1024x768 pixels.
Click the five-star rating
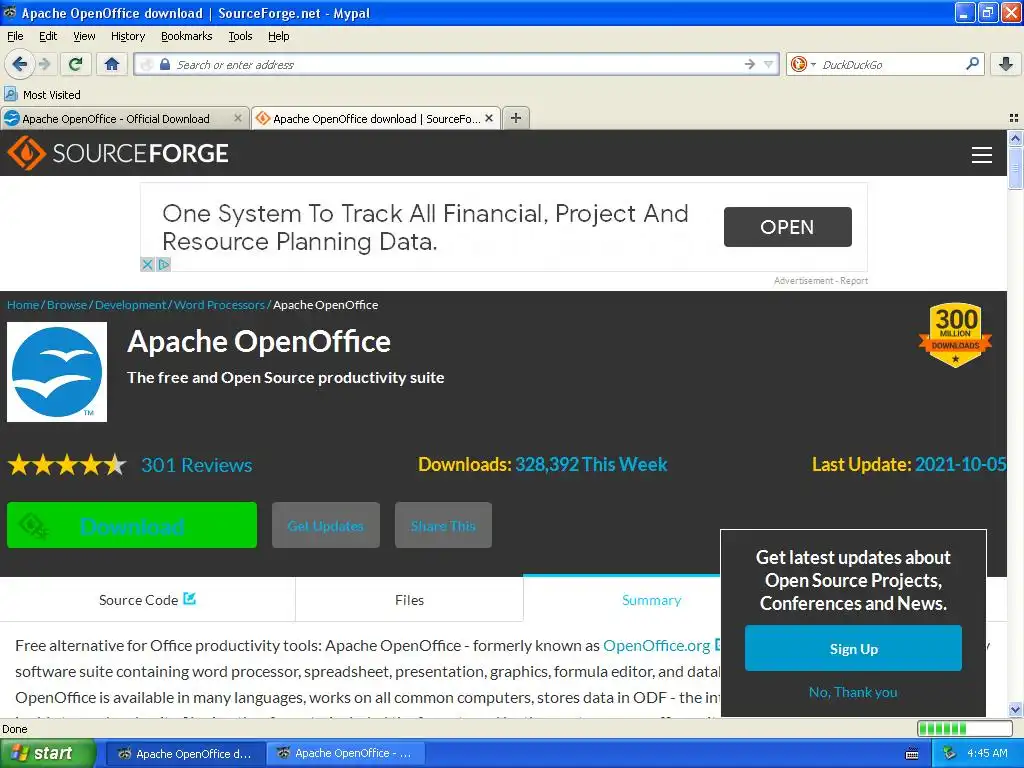67,465
